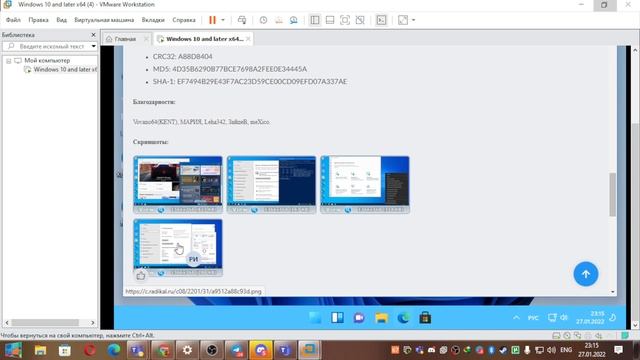Open the fourth screenshot thumbnail on second row
This screenshot has width=640, height=360.
[178, 248]
